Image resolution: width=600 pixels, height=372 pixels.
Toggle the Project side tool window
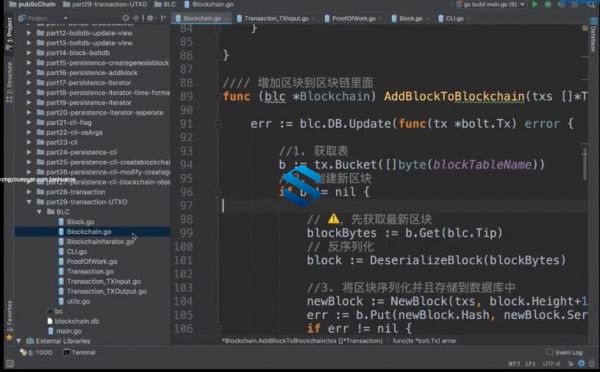[x=10, y=33]
